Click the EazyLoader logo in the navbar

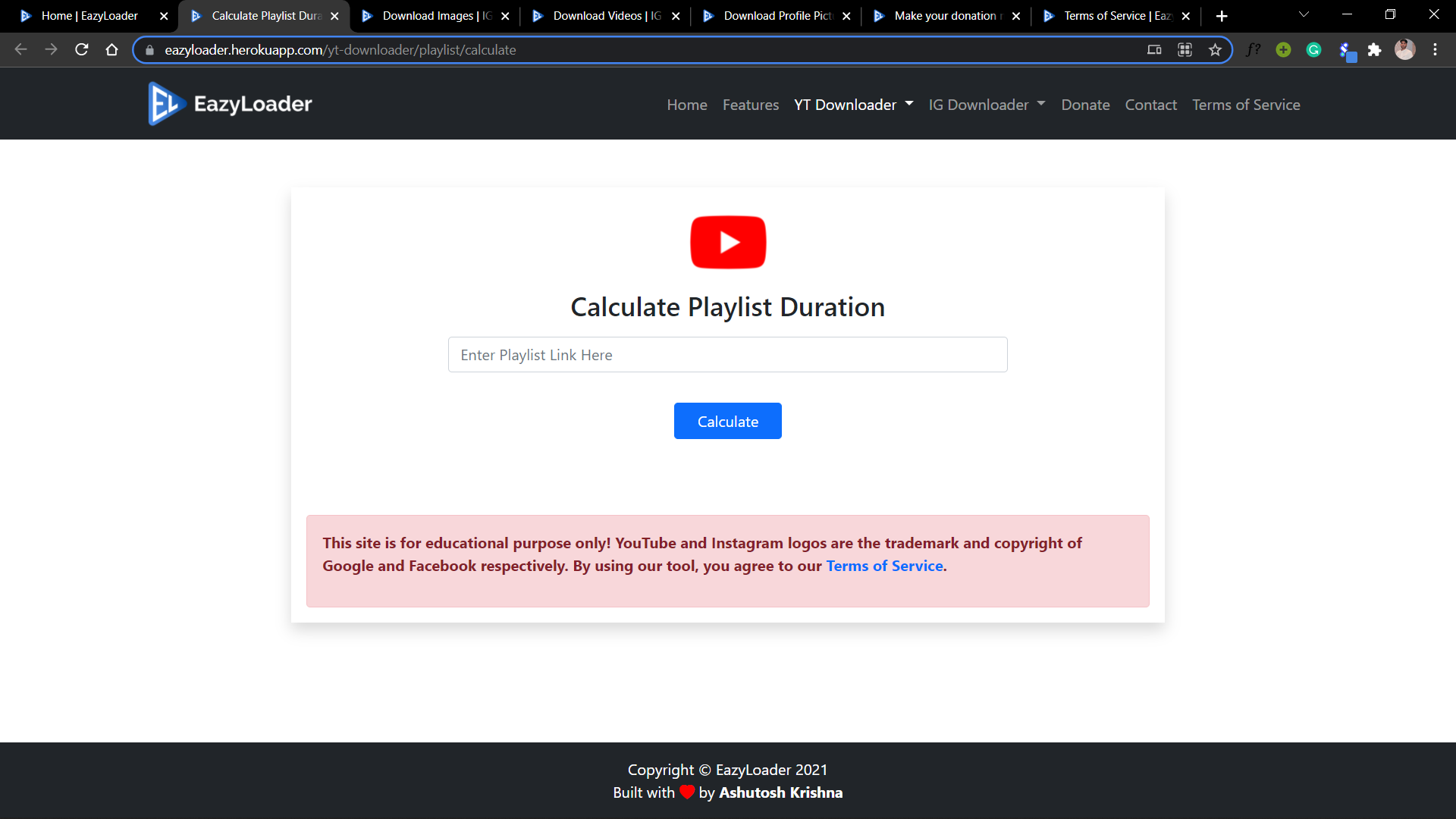click(228, 104)
